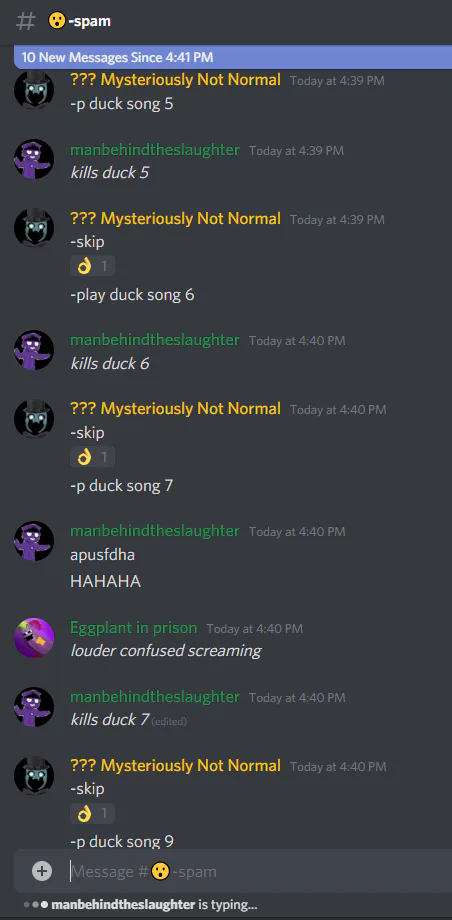Click the channel hashtag icon in header

(x=25, y=22)
